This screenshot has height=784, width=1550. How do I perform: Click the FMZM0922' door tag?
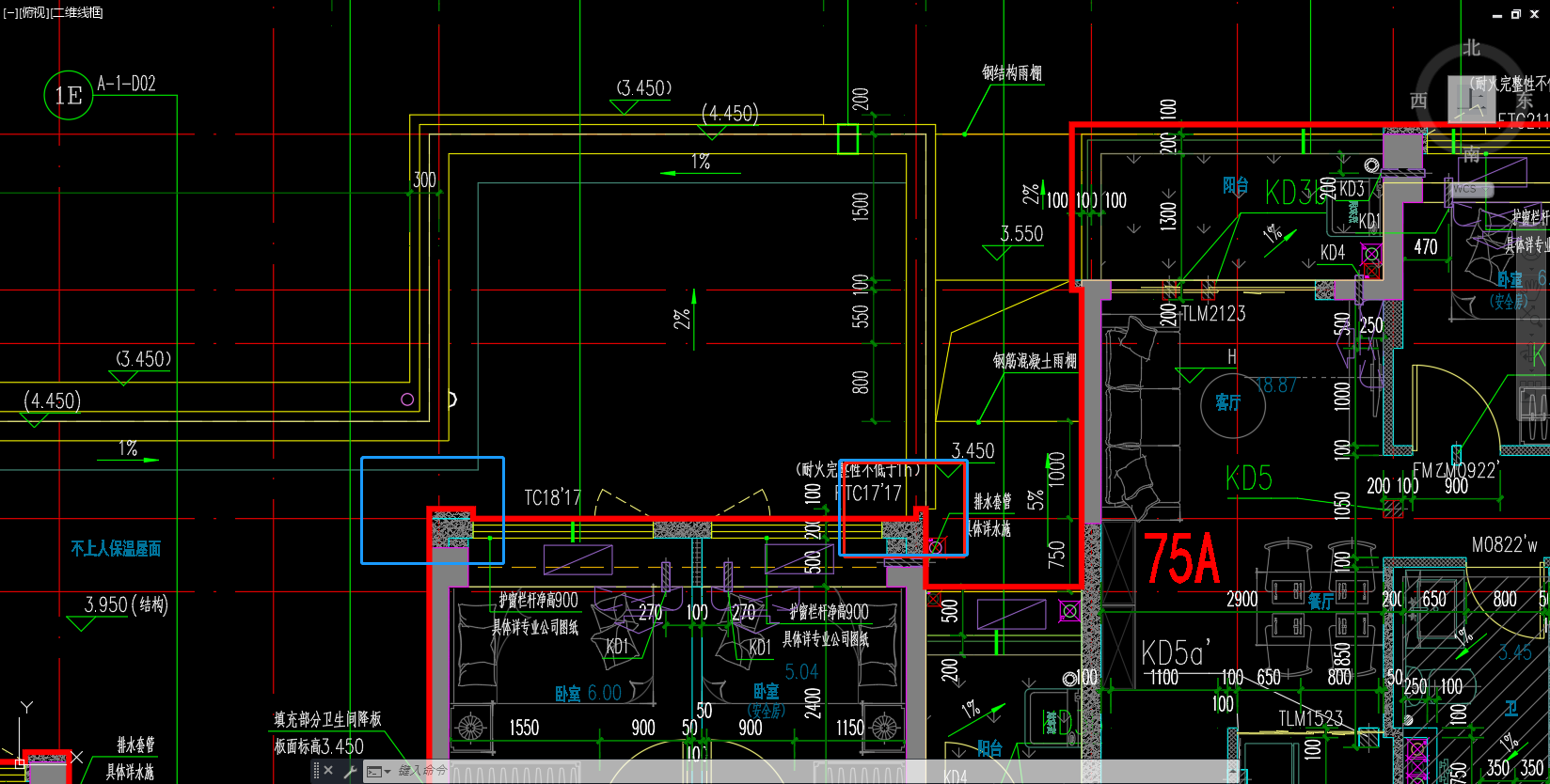[1457, 470]
